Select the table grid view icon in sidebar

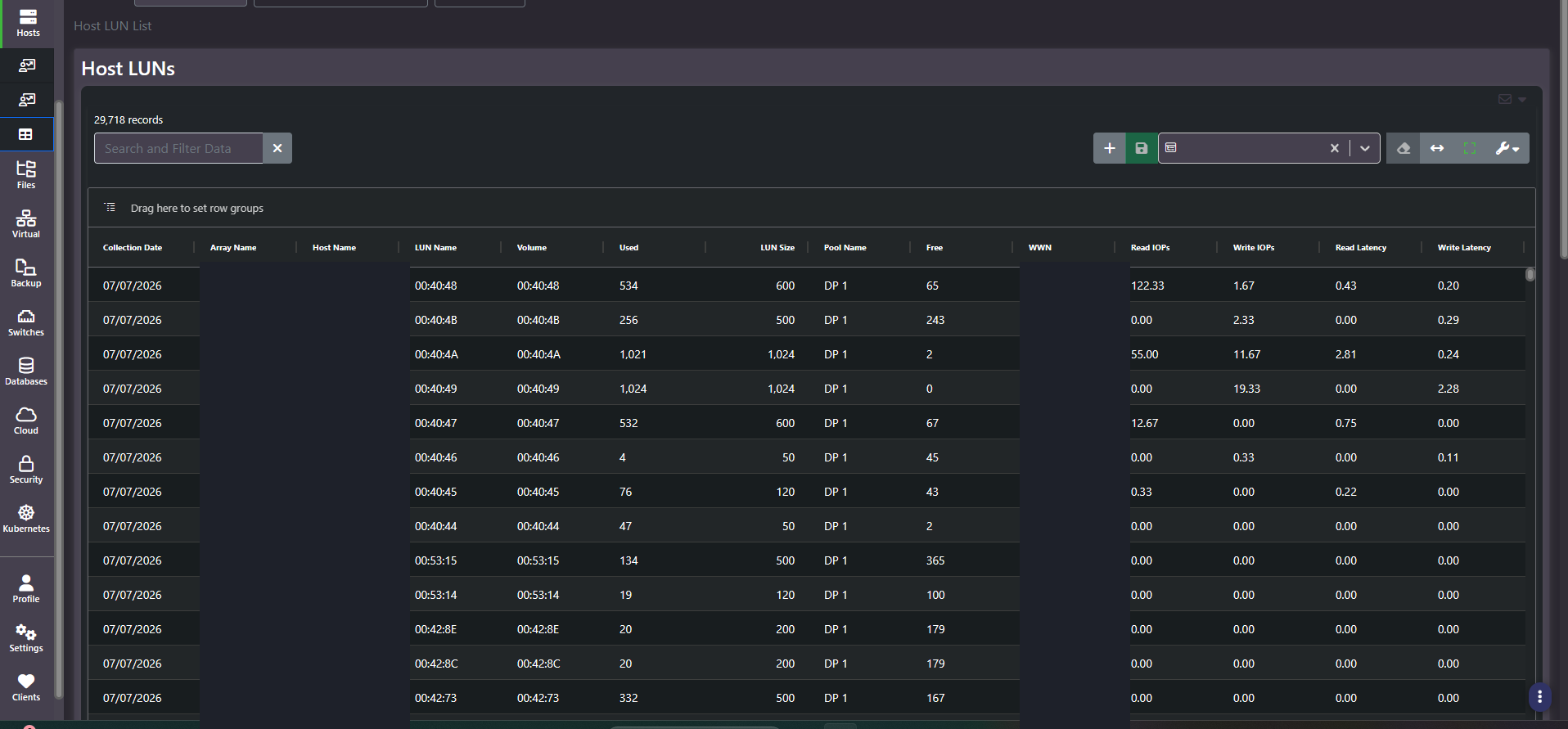coord(26,134)
